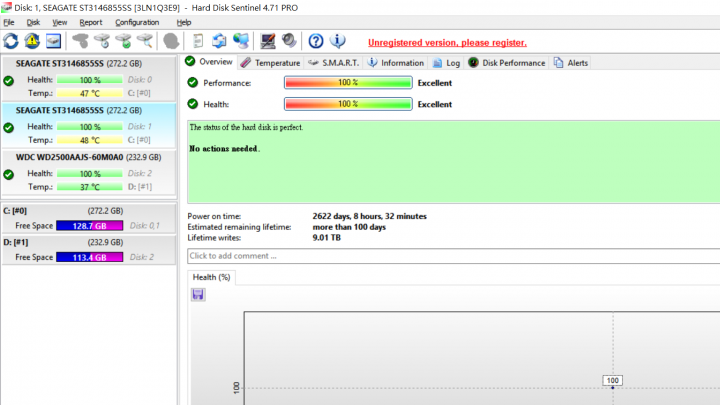
Task: Click the D: free space 113.4 GB bar
Action: [x=90, y=257]
